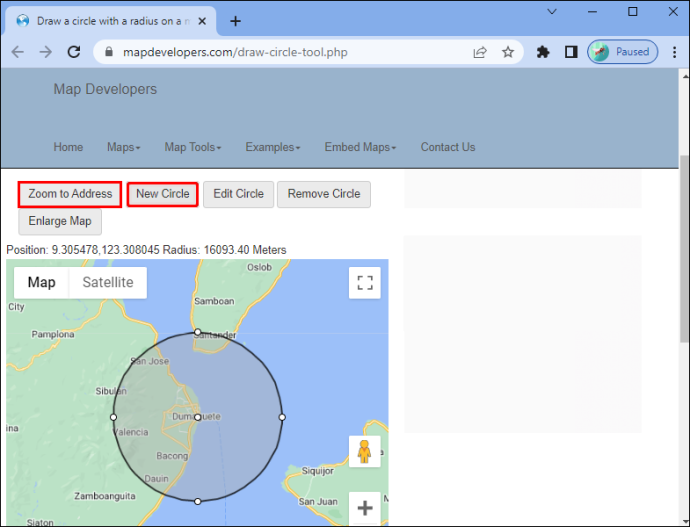This screenshot has width=690, height=527.
Task: Click the Pamplona label on the map
Action: [x=53, y=334]
